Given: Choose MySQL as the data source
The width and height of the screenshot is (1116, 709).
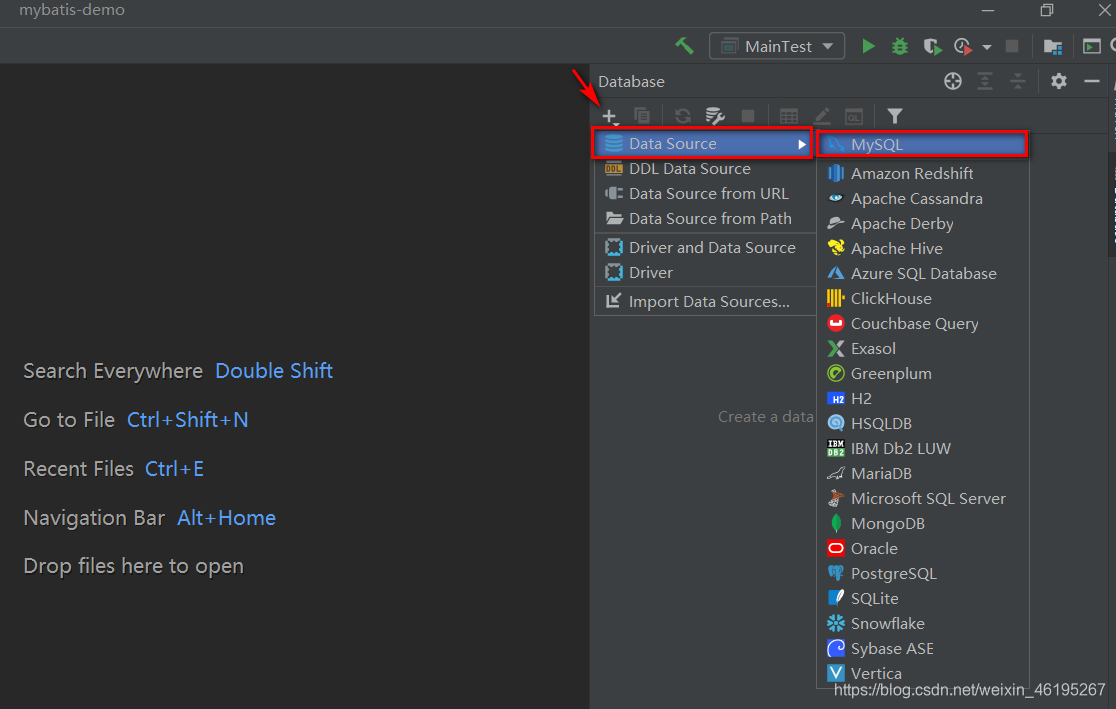Looking at the screenshot, I should 880,144.
